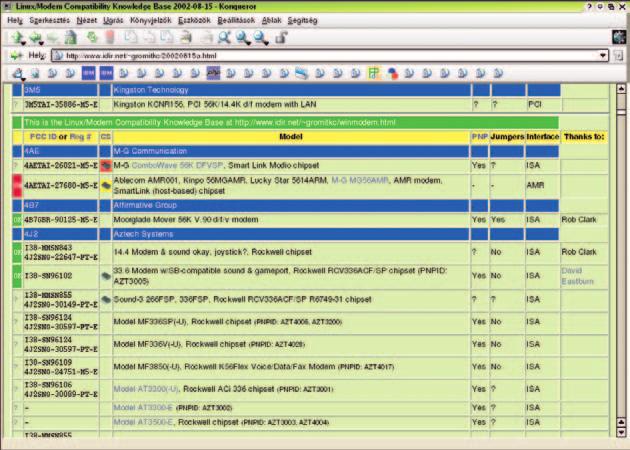
Task: Click the Up navigation arrow icon
Action: tap(17, 37)
